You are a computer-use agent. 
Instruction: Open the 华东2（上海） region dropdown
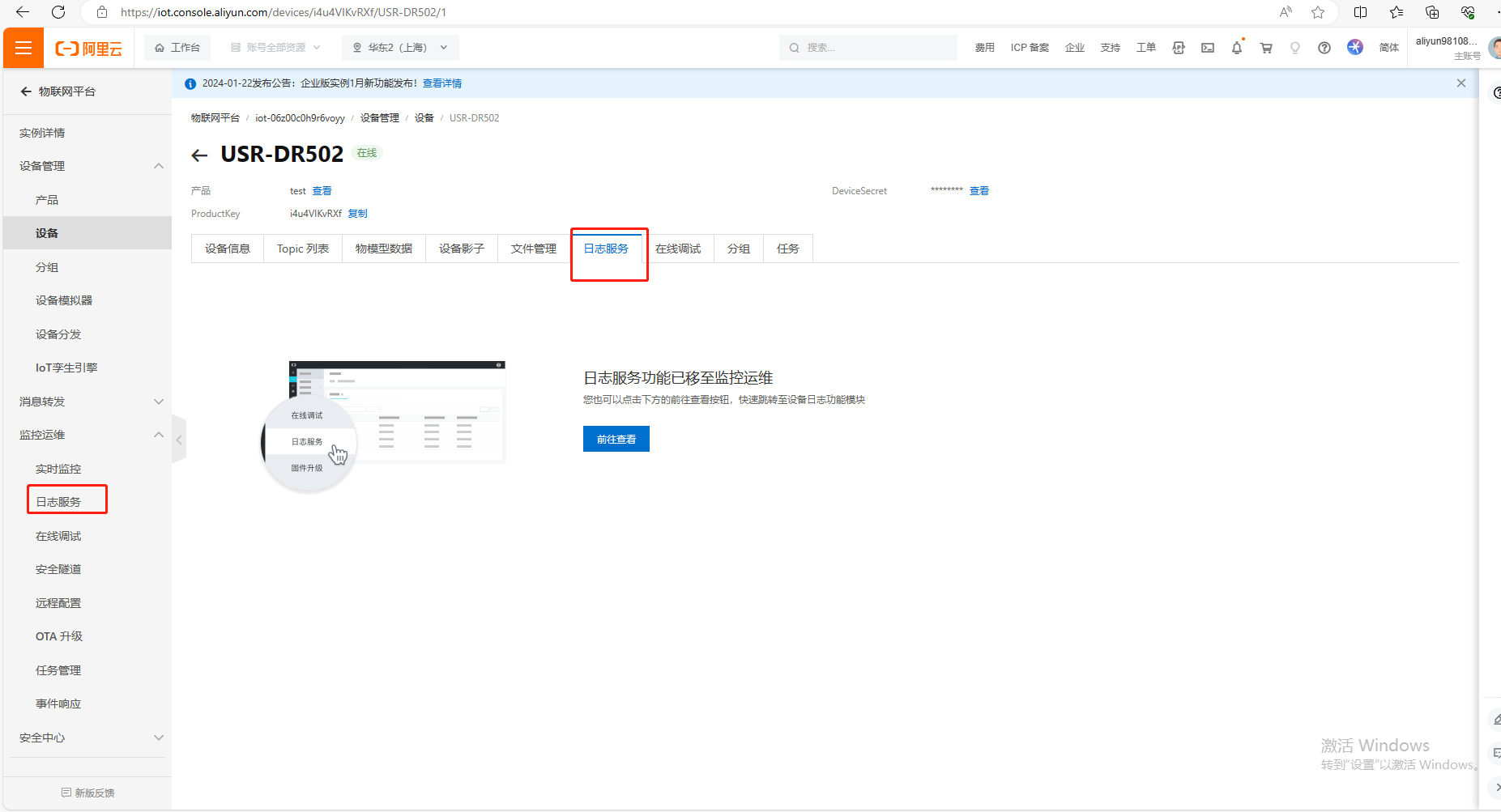(400, 48)
